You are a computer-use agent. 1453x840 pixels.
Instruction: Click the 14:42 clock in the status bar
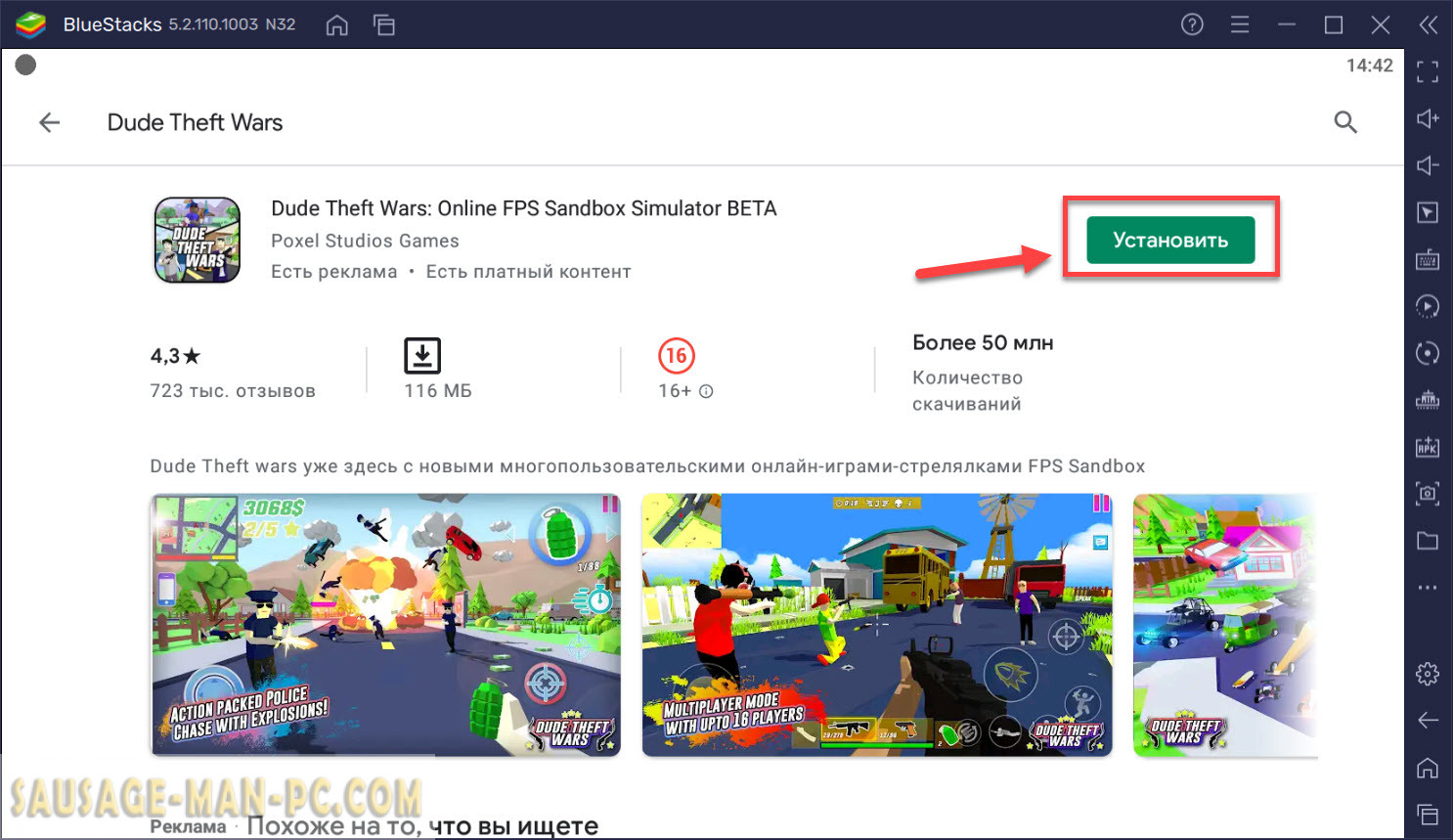pos(1370,66)
